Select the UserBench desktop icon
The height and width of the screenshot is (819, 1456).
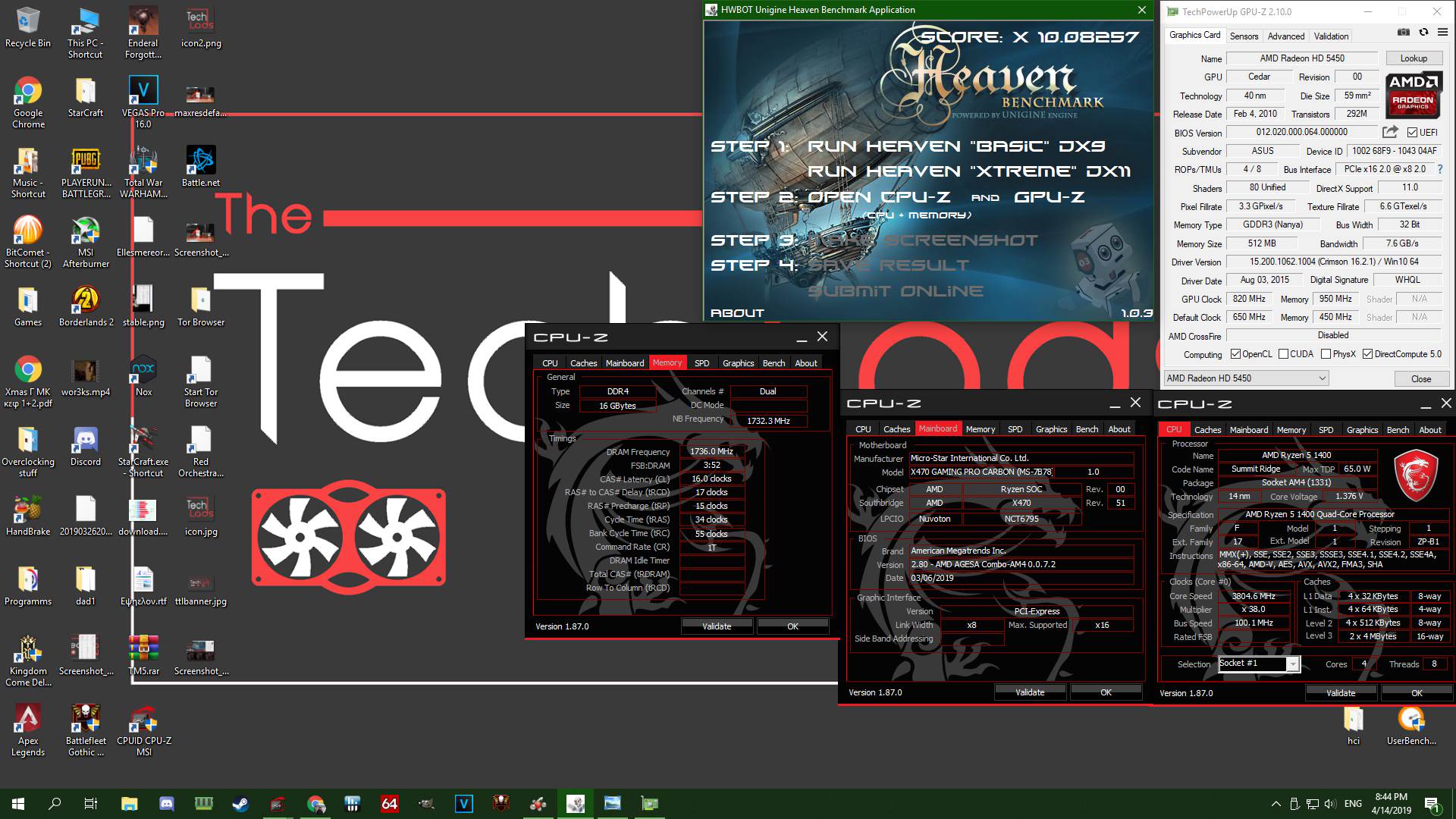[x=1411, y=726]
